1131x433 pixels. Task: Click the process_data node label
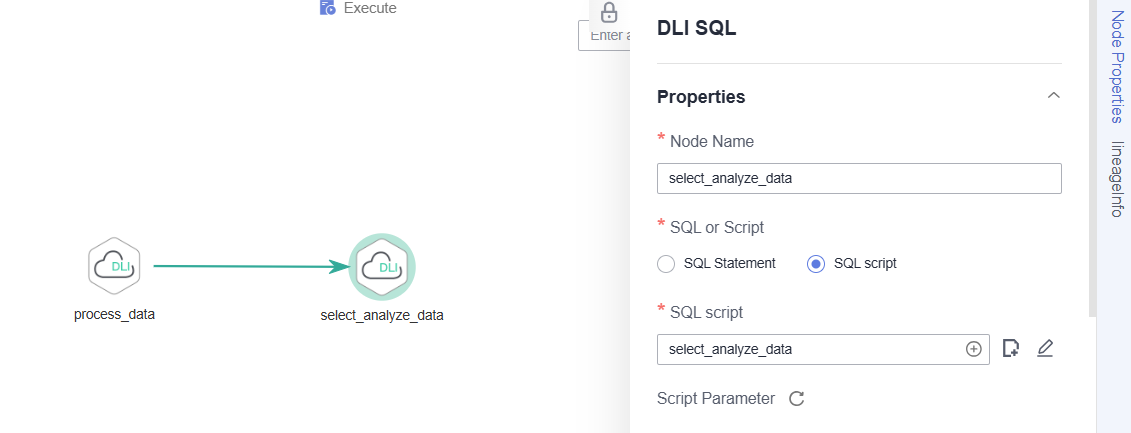tap(114, 315)
